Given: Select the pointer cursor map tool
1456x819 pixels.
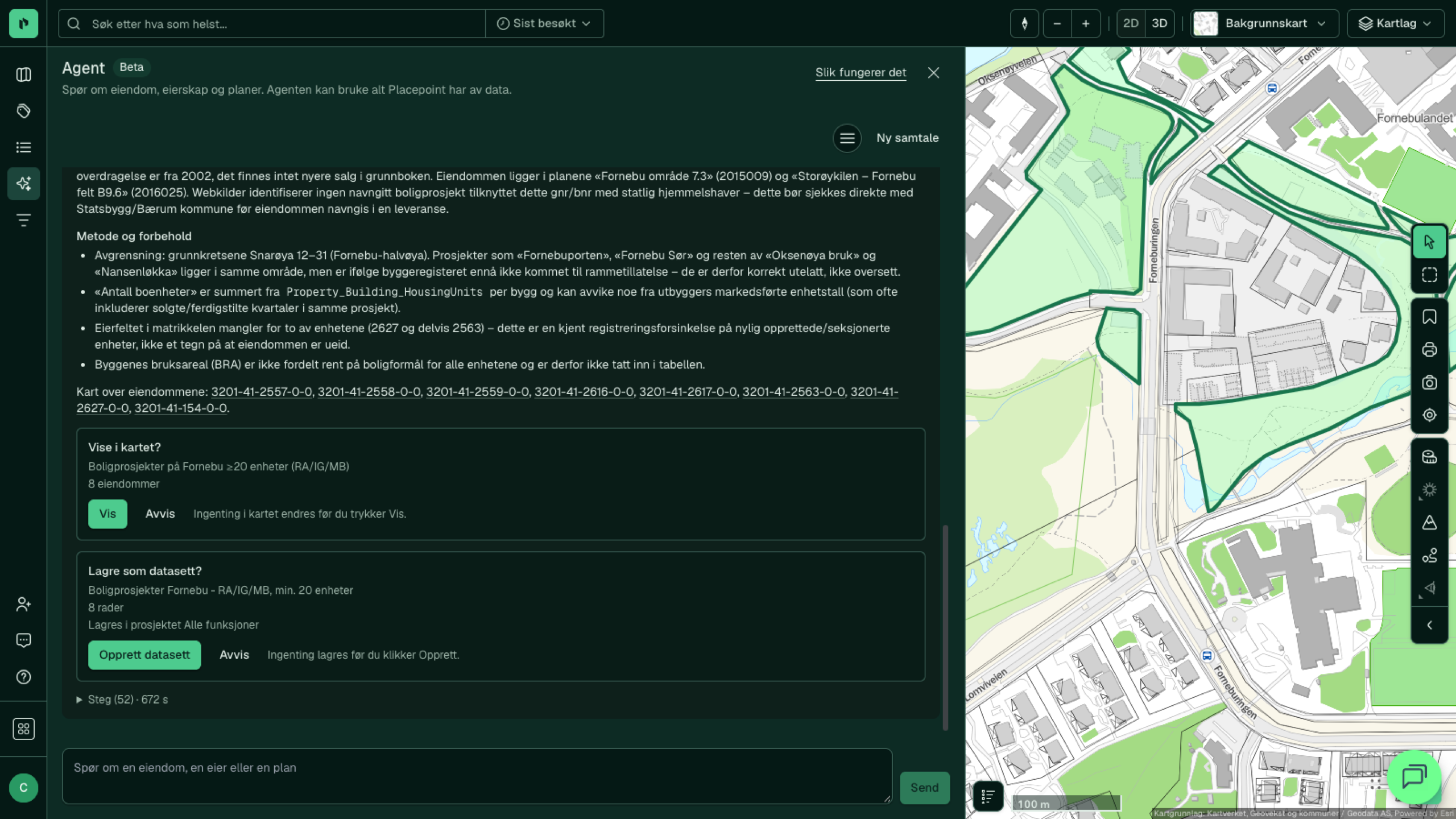Looking at the screenshot, I should pos(1429,242).
